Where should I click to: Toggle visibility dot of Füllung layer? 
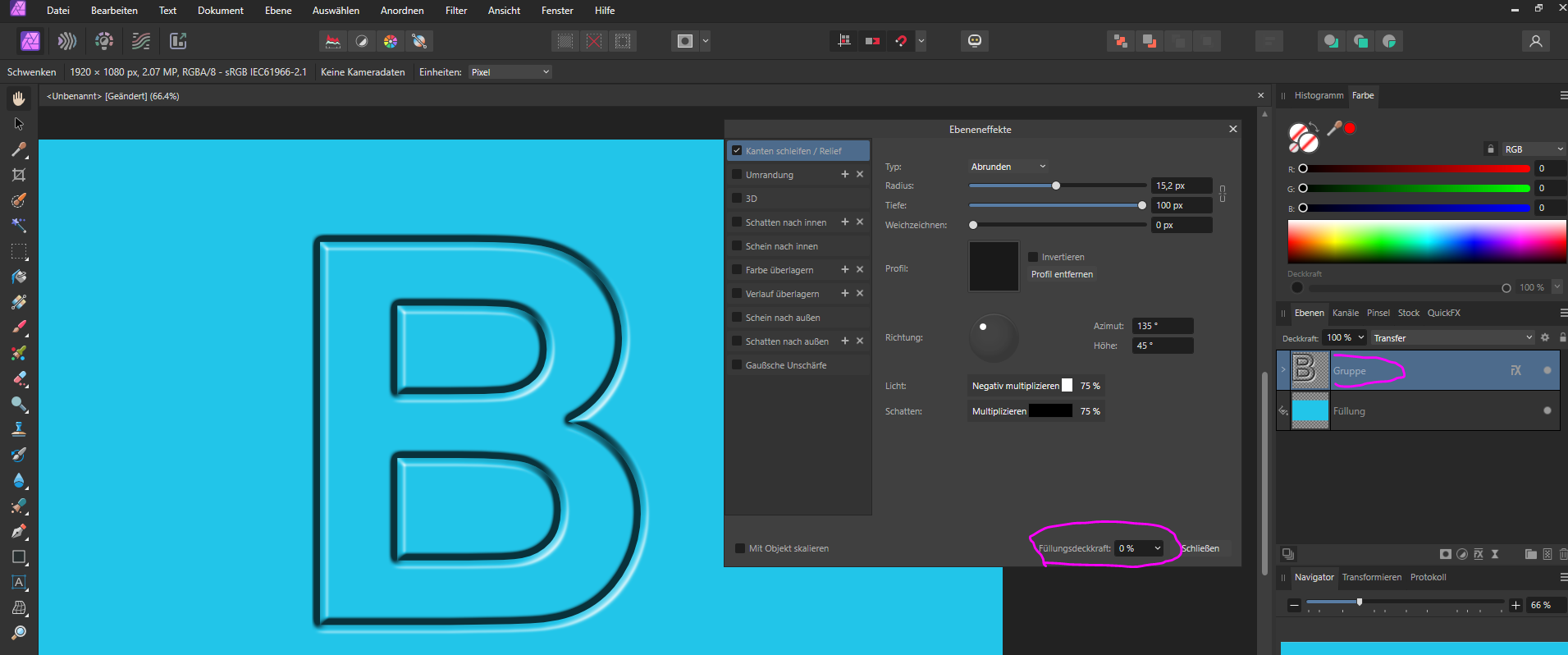1547,410
